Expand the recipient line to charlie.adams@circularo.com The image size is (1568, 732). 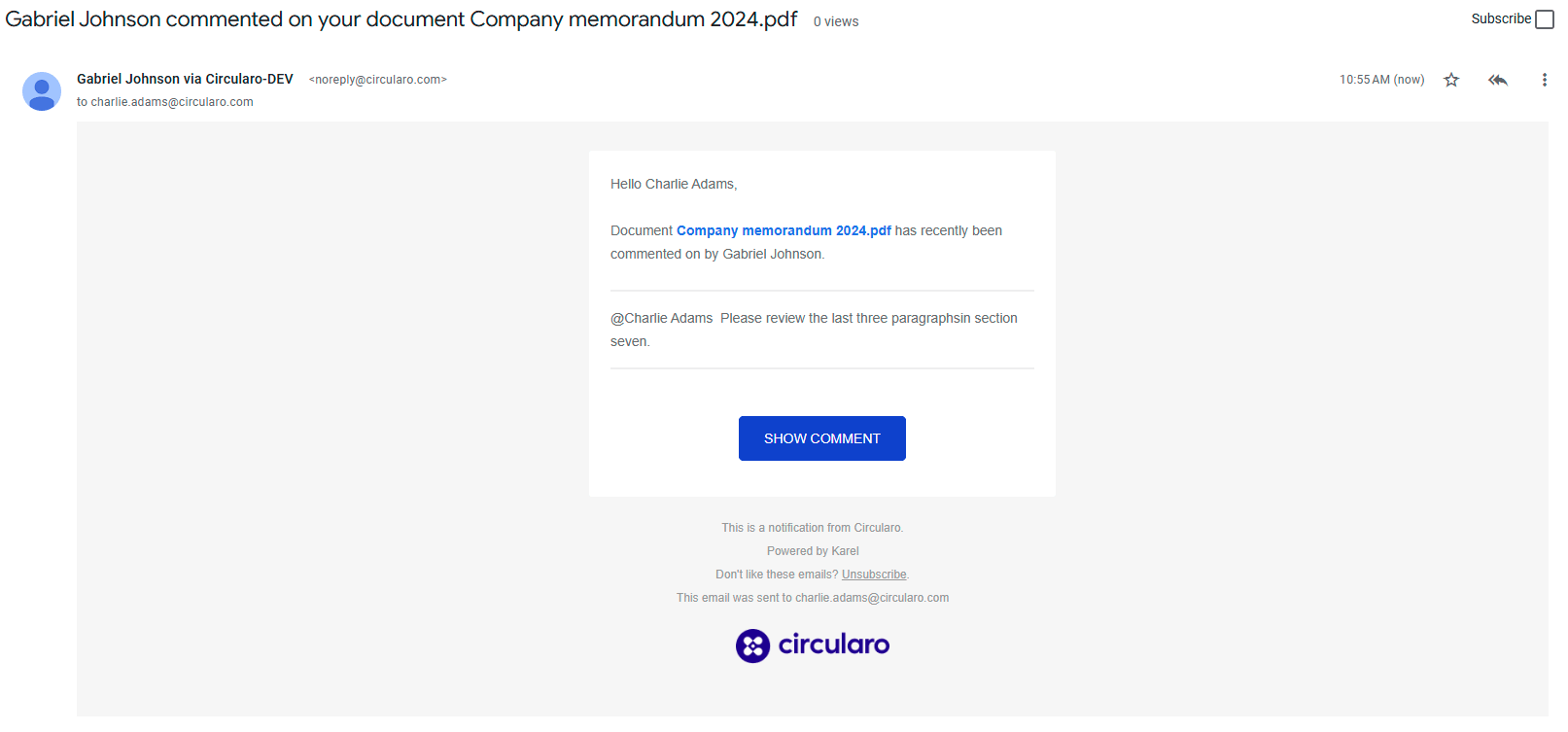tap(165, 102)
